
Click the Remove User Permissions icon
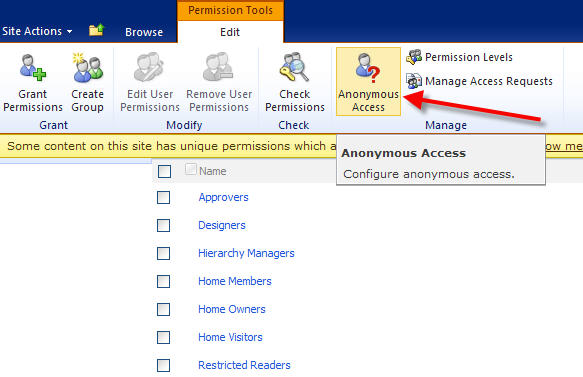(x=218, y=67)
